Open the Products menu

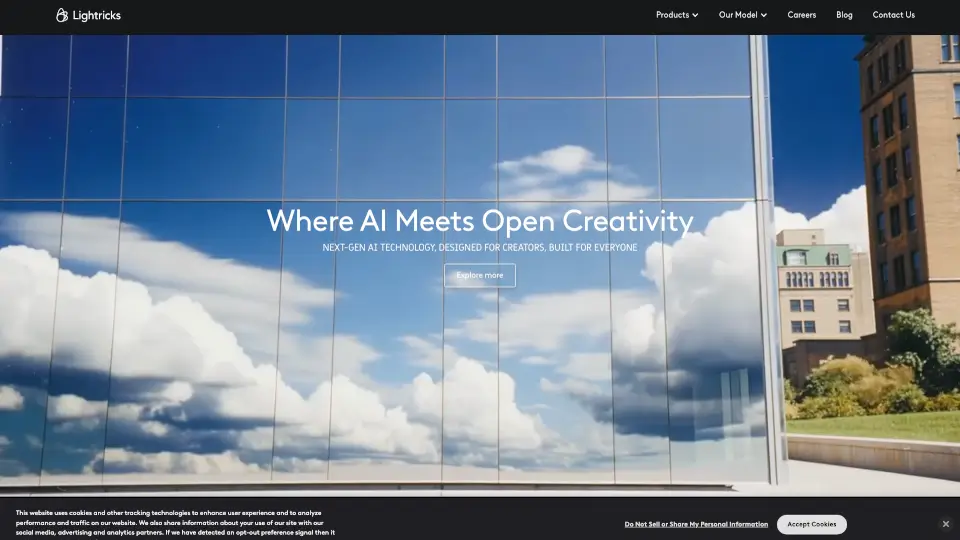point(672,15)
